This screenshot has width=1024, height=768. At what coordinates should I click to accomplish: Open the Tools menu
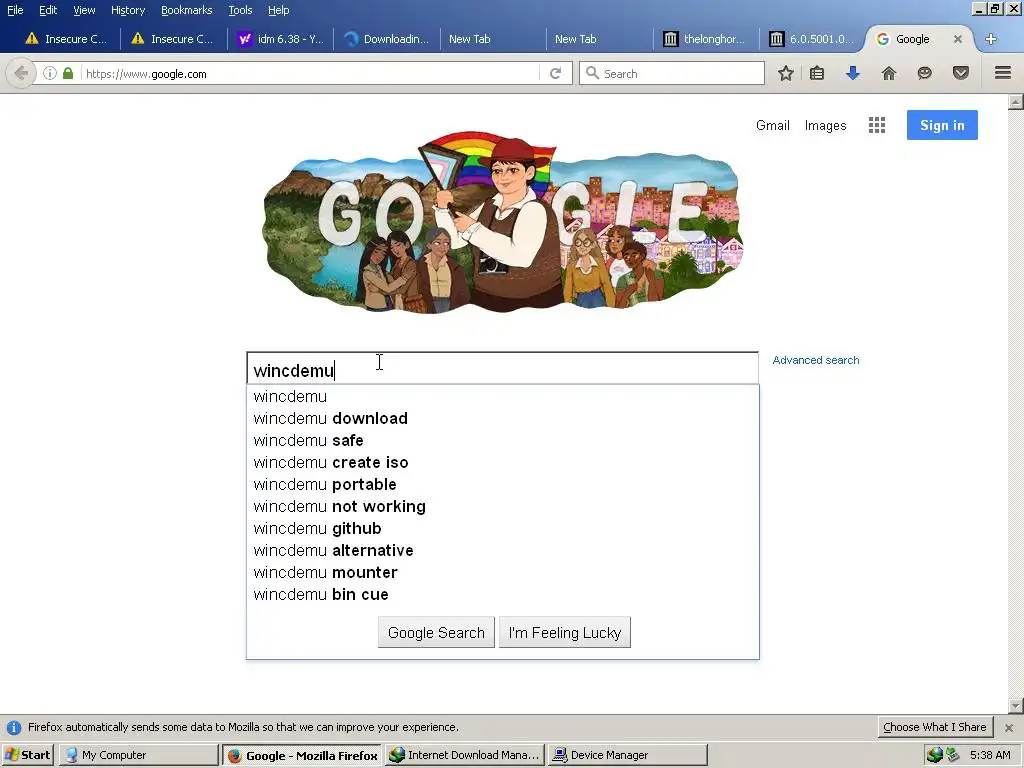point(240,10)
